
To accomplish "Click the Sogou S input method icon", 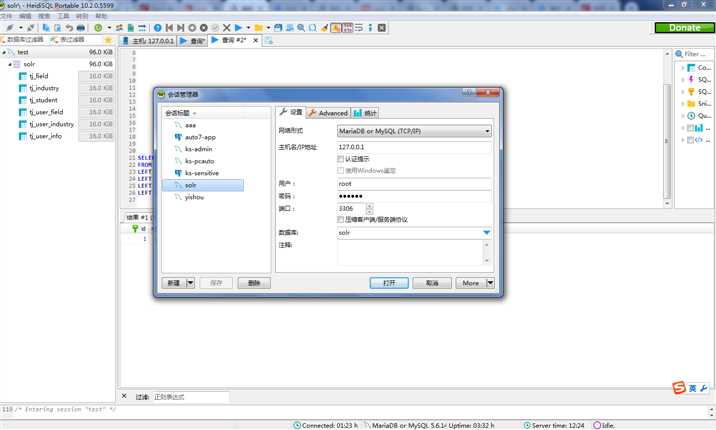I will pos(679,388).
